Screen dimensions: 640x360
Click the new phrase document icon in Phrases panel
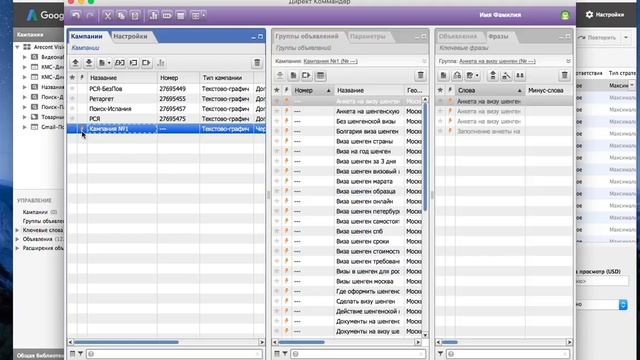444,76
